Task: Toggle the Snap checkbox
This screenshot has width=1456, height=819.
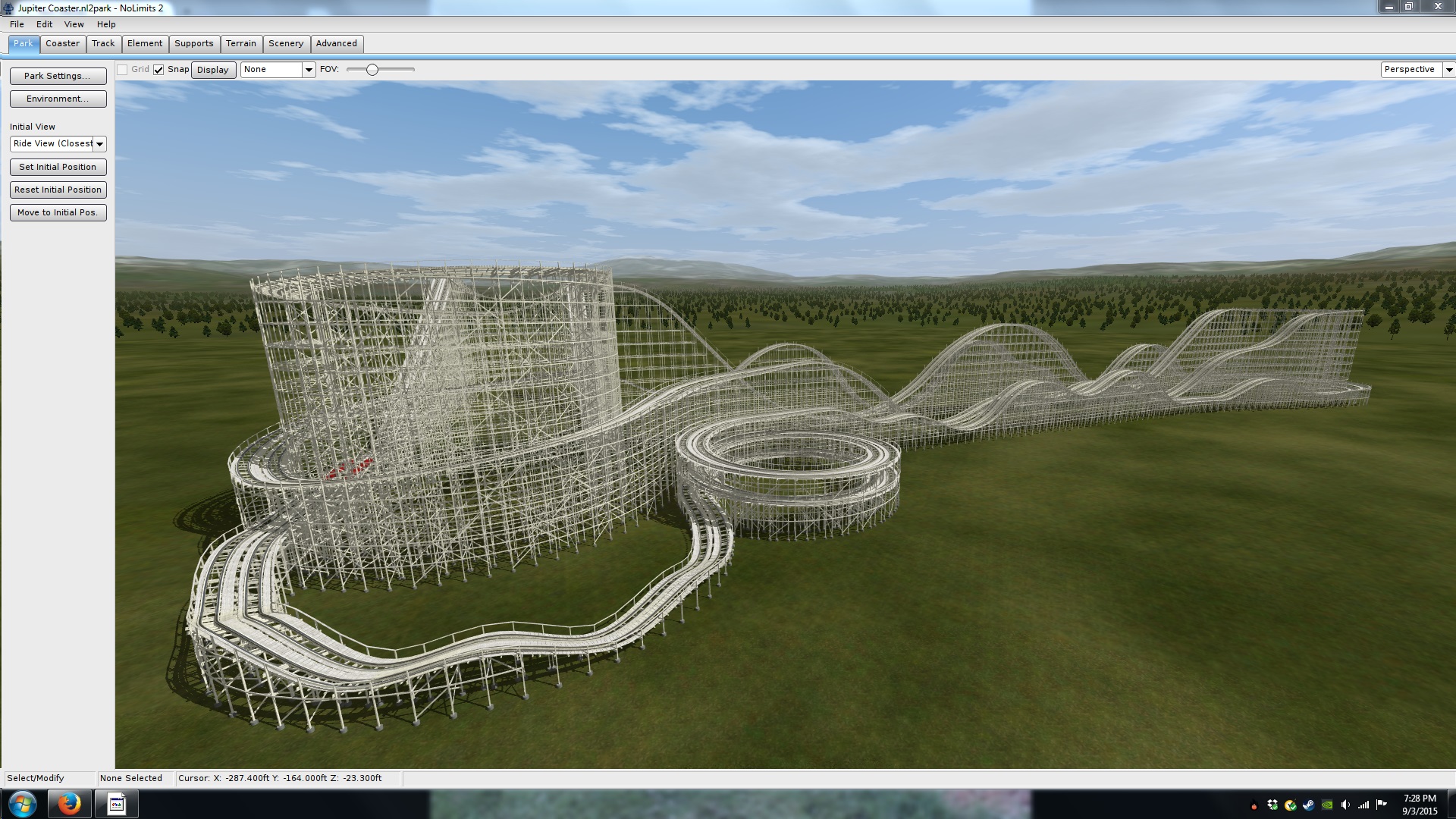Action: pyautogui.click(x=158, y=70)
